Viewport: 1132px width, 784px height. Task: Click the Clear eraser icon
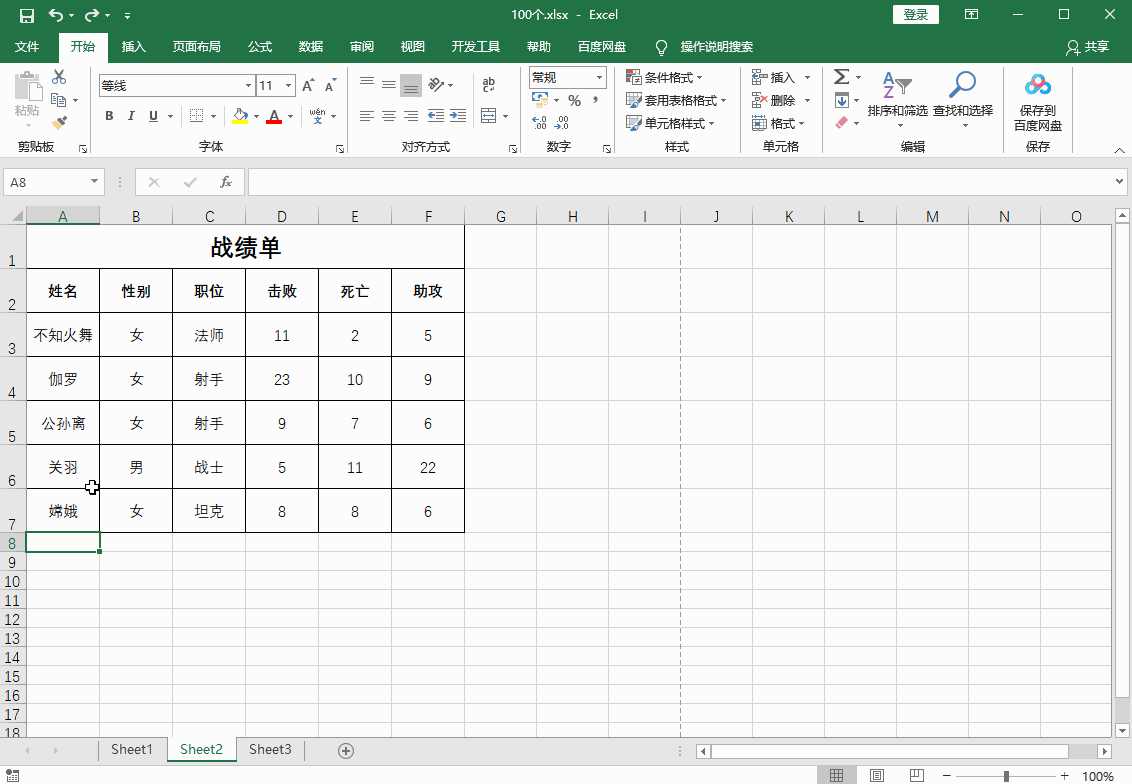pyautogui.click(x=842, y=123)
